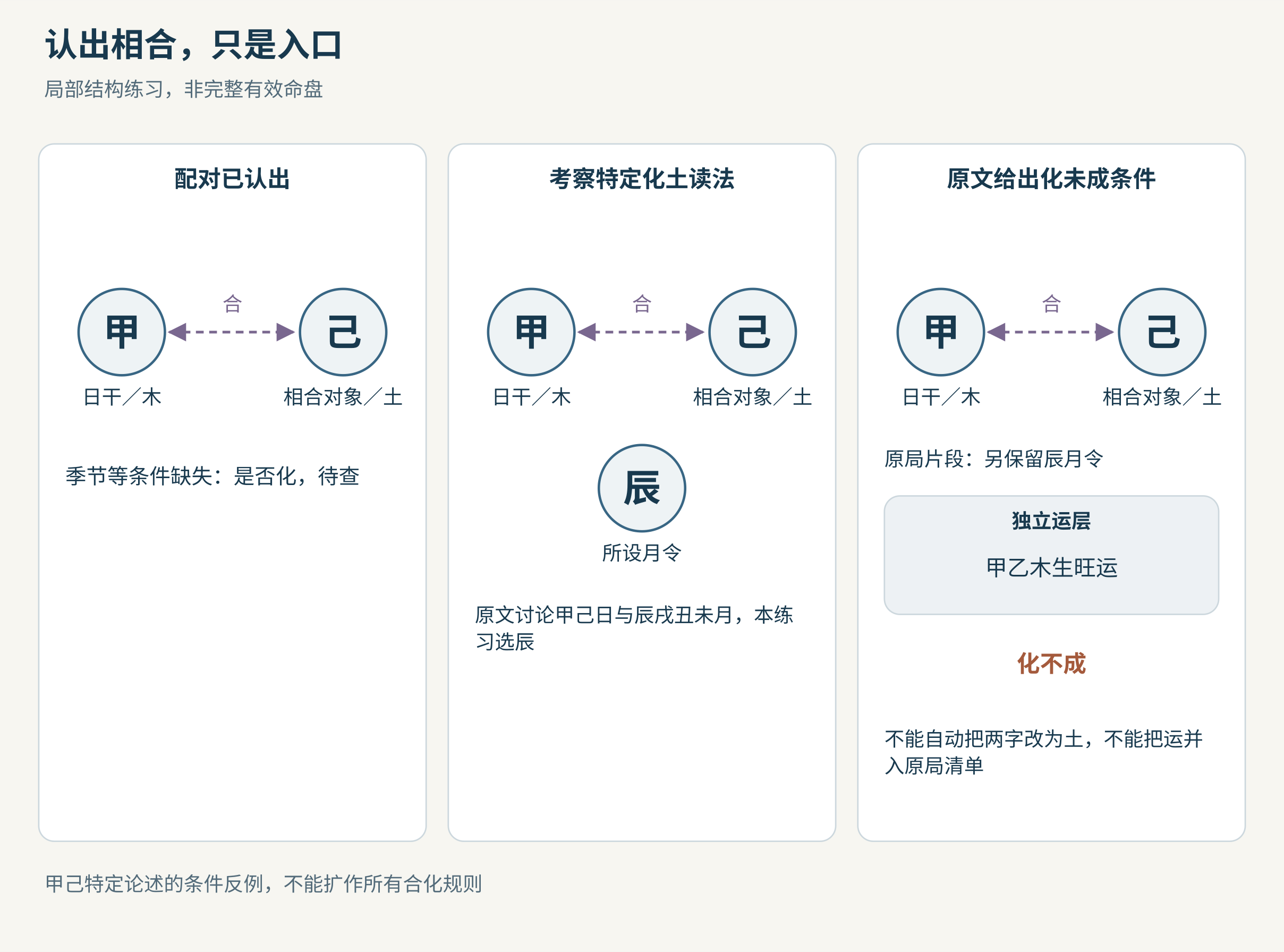This screenshot has height=952, width=1284.
Task: Click the 合 label in the 配对已认出 panel
Action: 232,304
